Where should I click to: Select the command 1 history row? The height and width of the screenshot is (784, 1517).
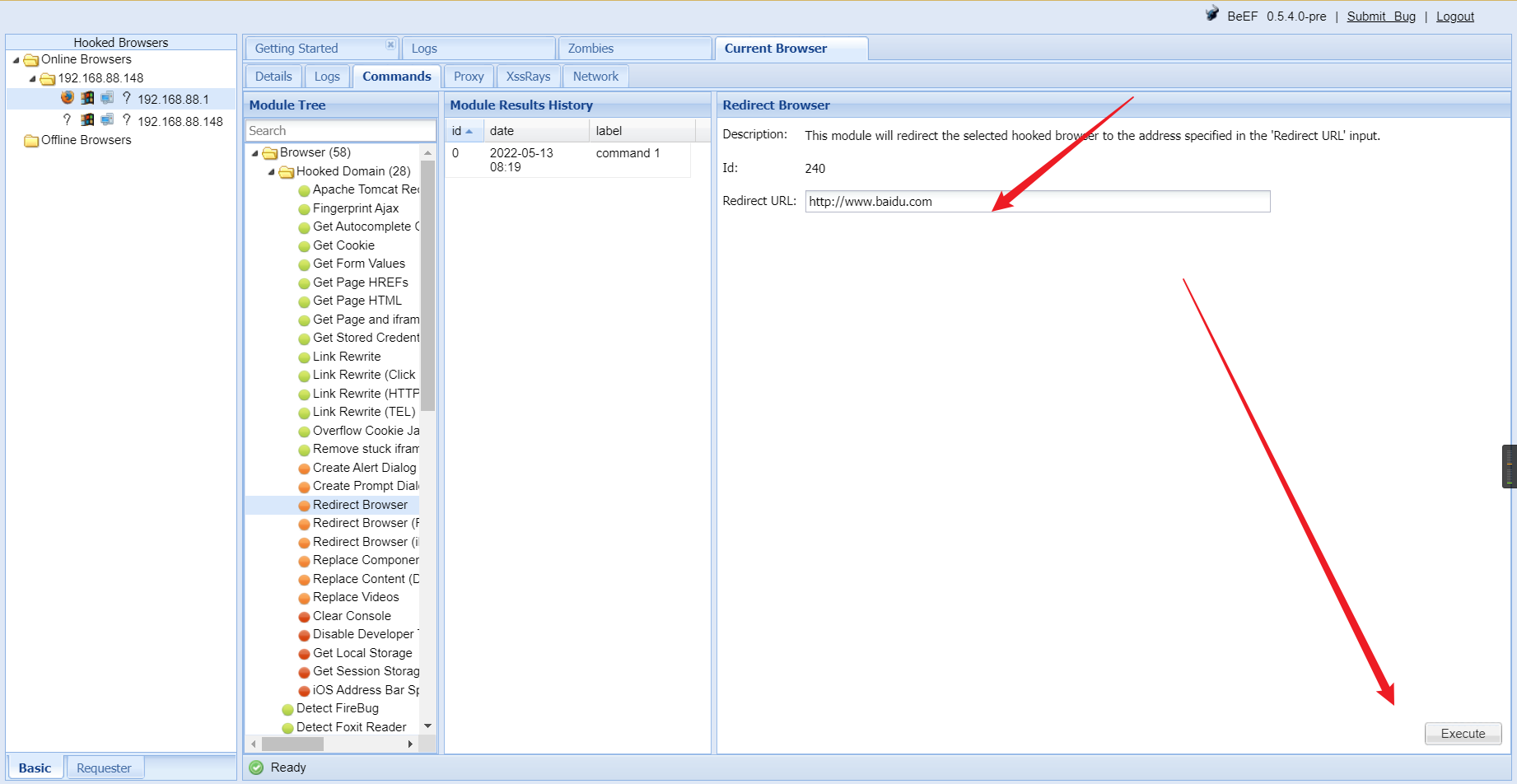[x=567, y=160]
